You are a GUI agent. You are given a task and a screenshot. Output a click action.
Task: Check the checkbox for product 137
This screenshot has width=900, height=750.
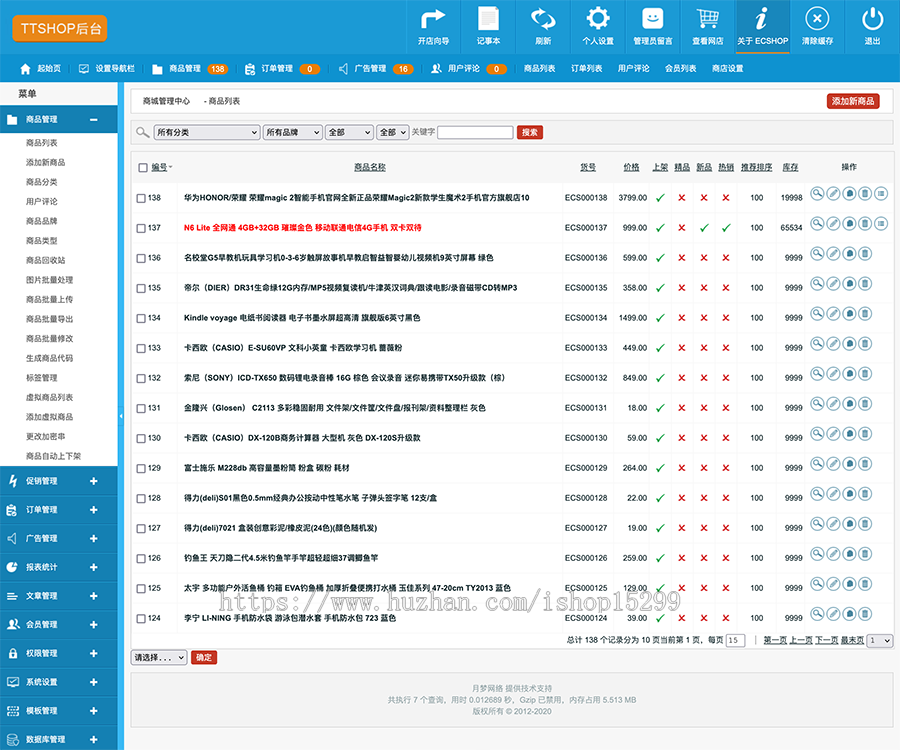click(141, 228)
